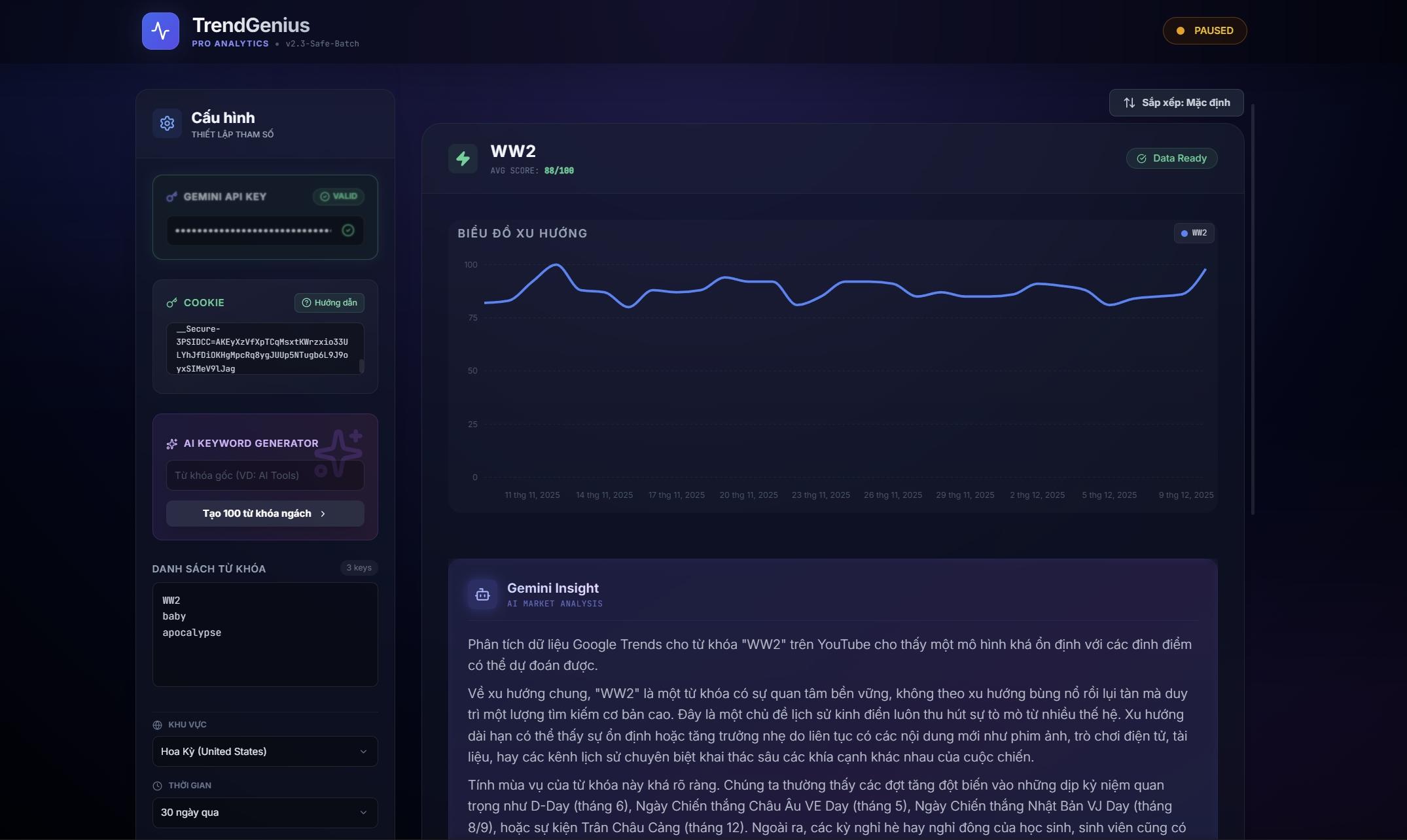Click the Data Ready status badge
1407x840 pixels.
[1171, 158]
